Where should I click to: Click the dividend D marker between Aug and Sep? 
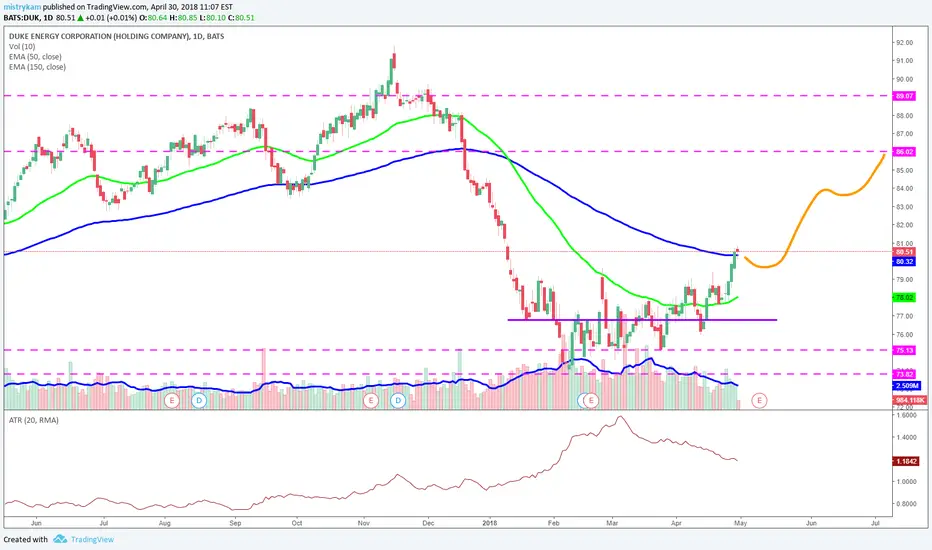(x=199, y=400)
